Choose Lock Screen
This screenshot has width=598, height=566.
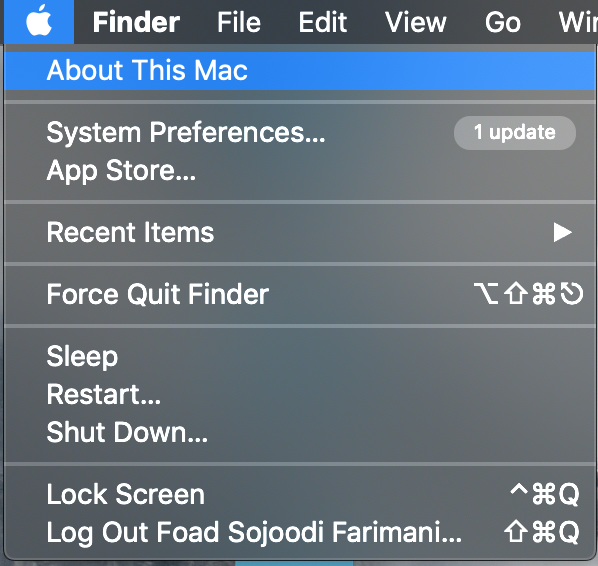tap(300, 494)
